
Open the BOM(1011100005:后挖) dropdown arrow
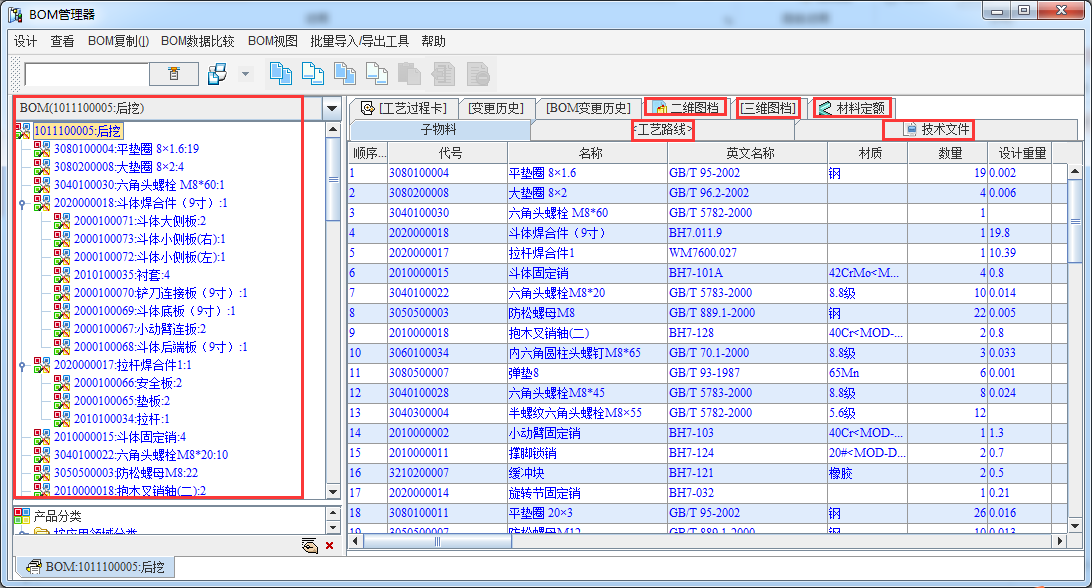(332, 108)
